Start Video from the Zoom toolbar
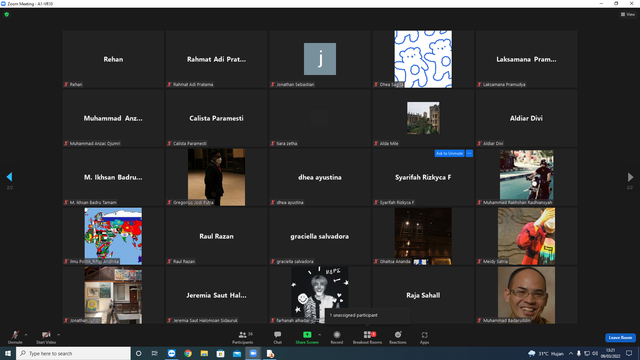 point(46,337)
